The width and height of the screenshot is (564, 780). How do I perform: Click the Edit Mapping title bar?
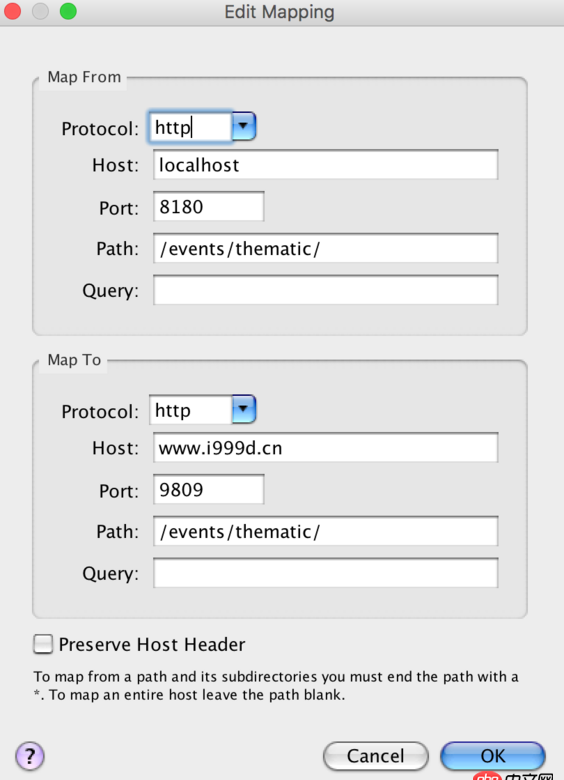click(x=279, y=12)
